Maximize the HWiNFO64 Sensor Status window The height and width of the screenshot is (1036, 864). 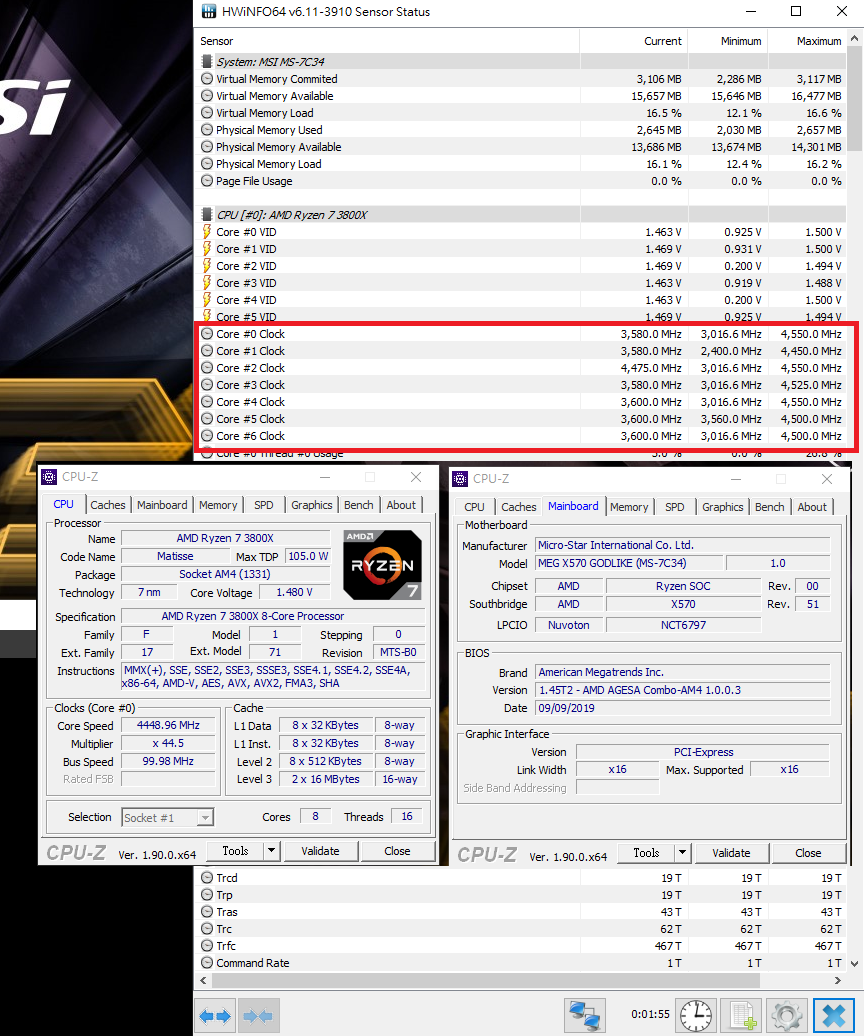coord(796,11)
